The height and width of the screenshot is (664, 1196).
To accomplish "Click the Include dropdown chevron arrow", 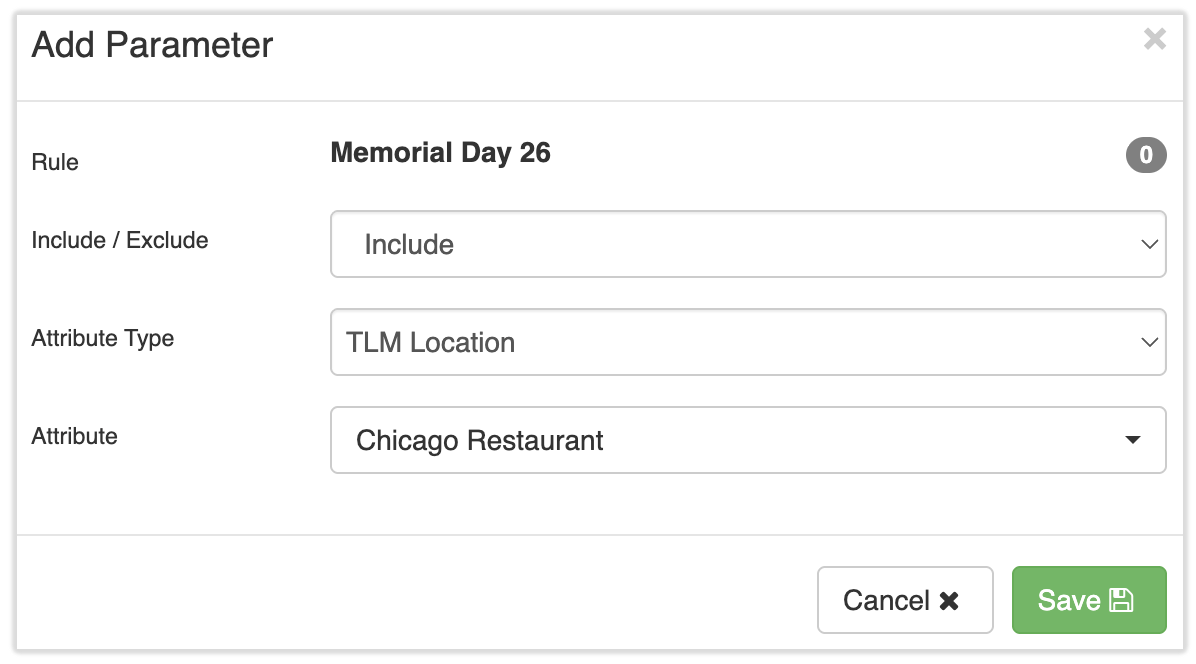I will (x=1149, y=244).
